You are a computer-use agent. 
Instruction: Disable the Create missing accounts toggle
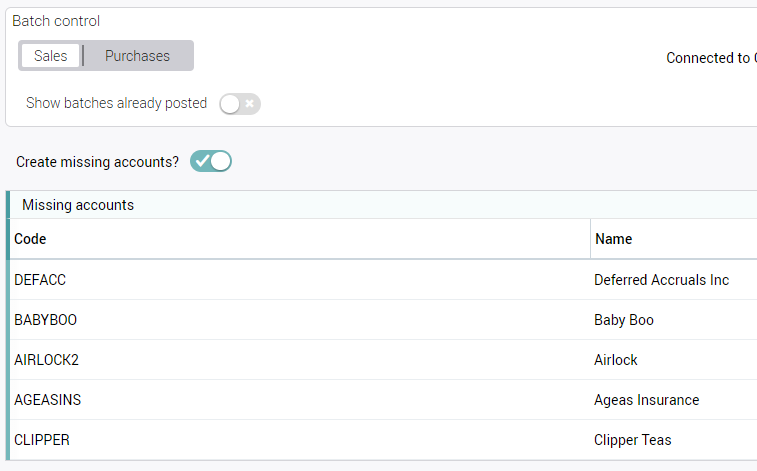[211, 161]
